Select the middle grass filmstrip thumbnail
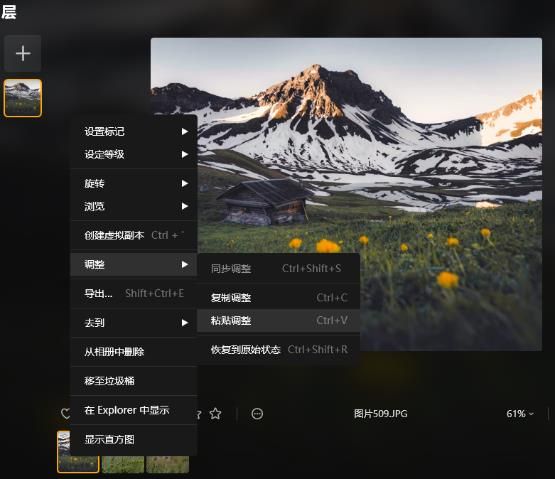Screen dimensions: 555x479 pyautogui.click(x=123, y=464)
